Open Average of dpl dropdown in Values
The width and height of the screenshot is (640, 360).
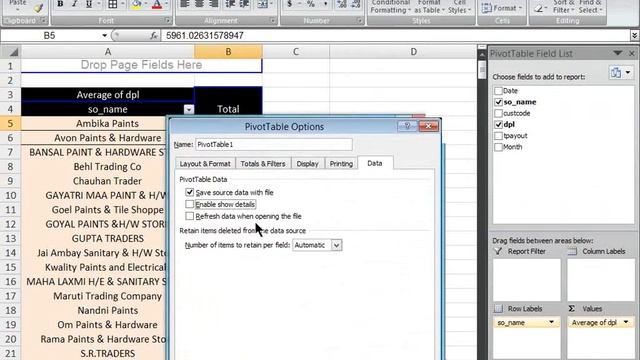pos(626,322)
